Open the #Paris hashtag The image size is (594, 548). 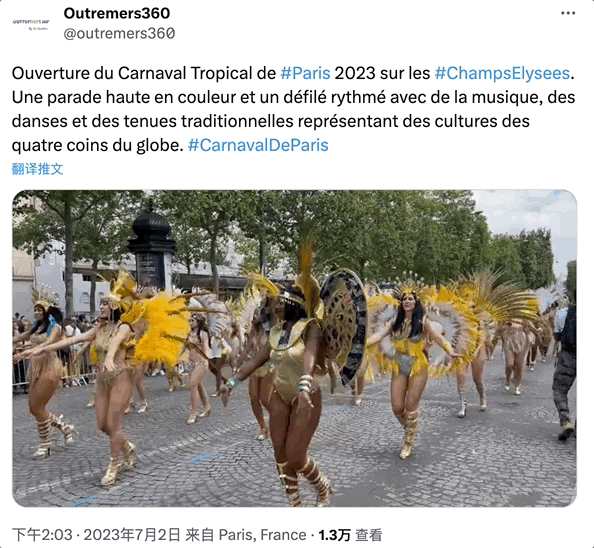pyautogui.click(x=305, y=73)
